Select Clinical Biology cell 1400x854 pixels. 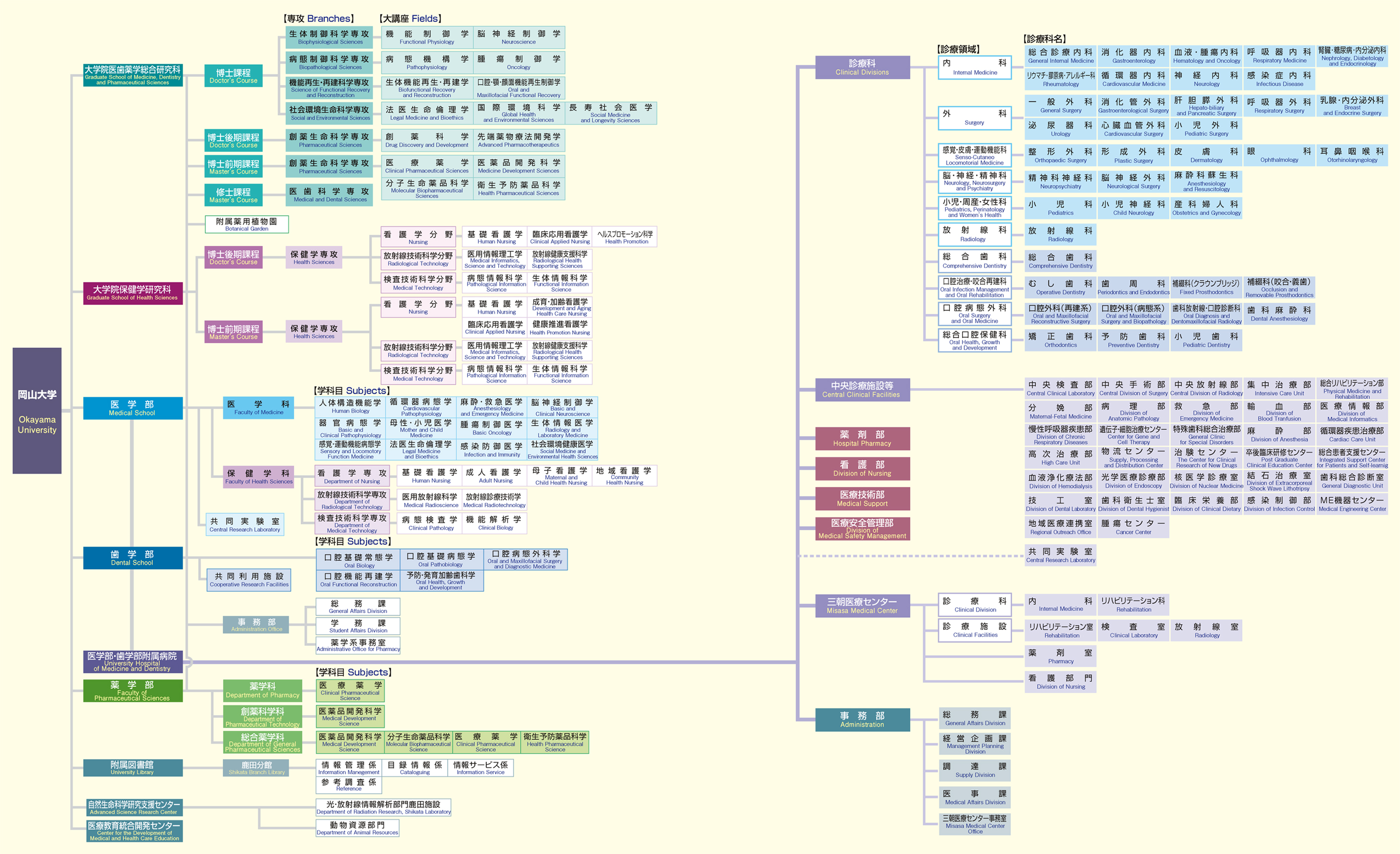(495, 523)
